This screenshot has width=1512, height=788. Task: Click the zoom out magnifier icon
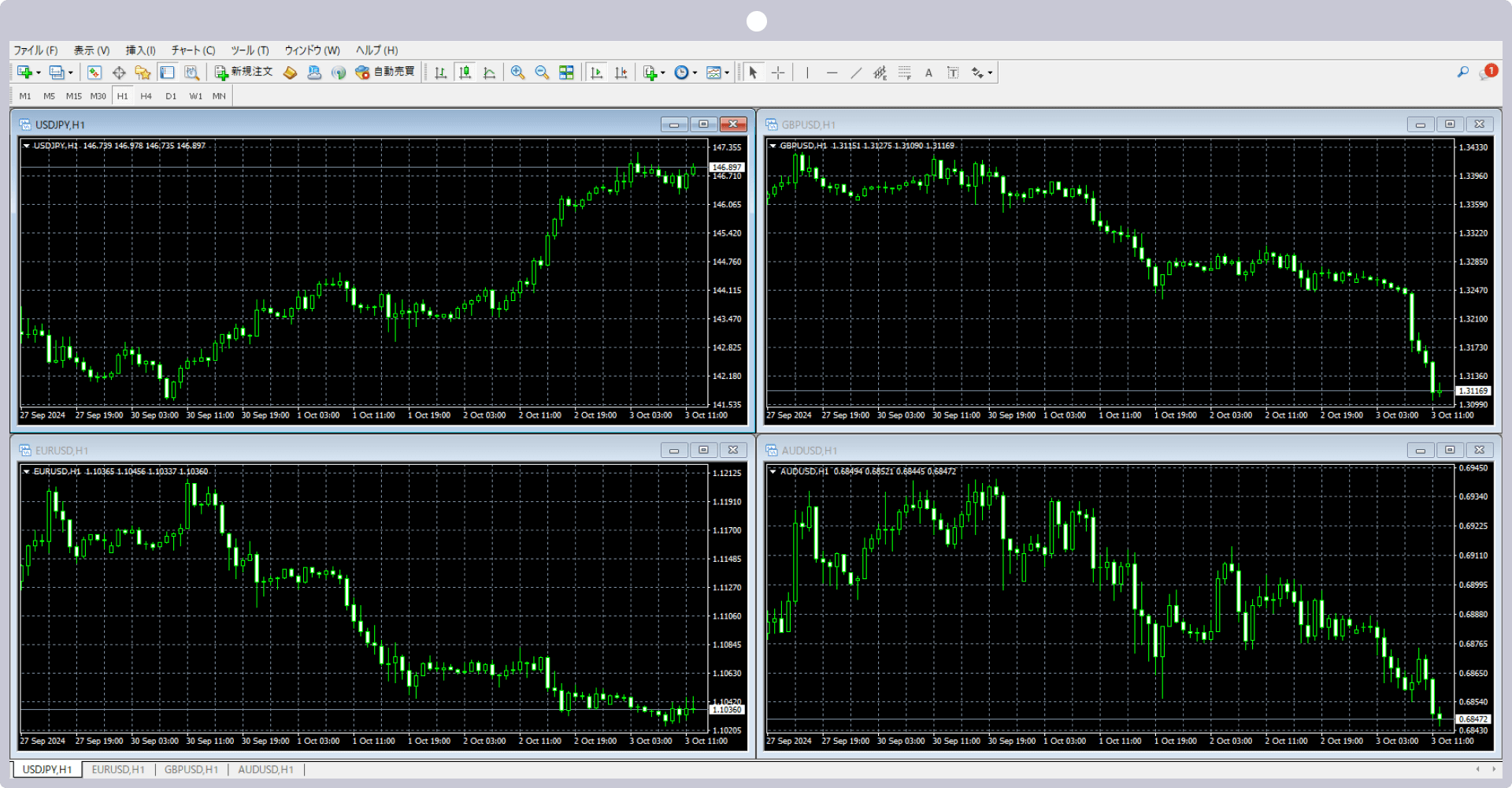[542, 72]
